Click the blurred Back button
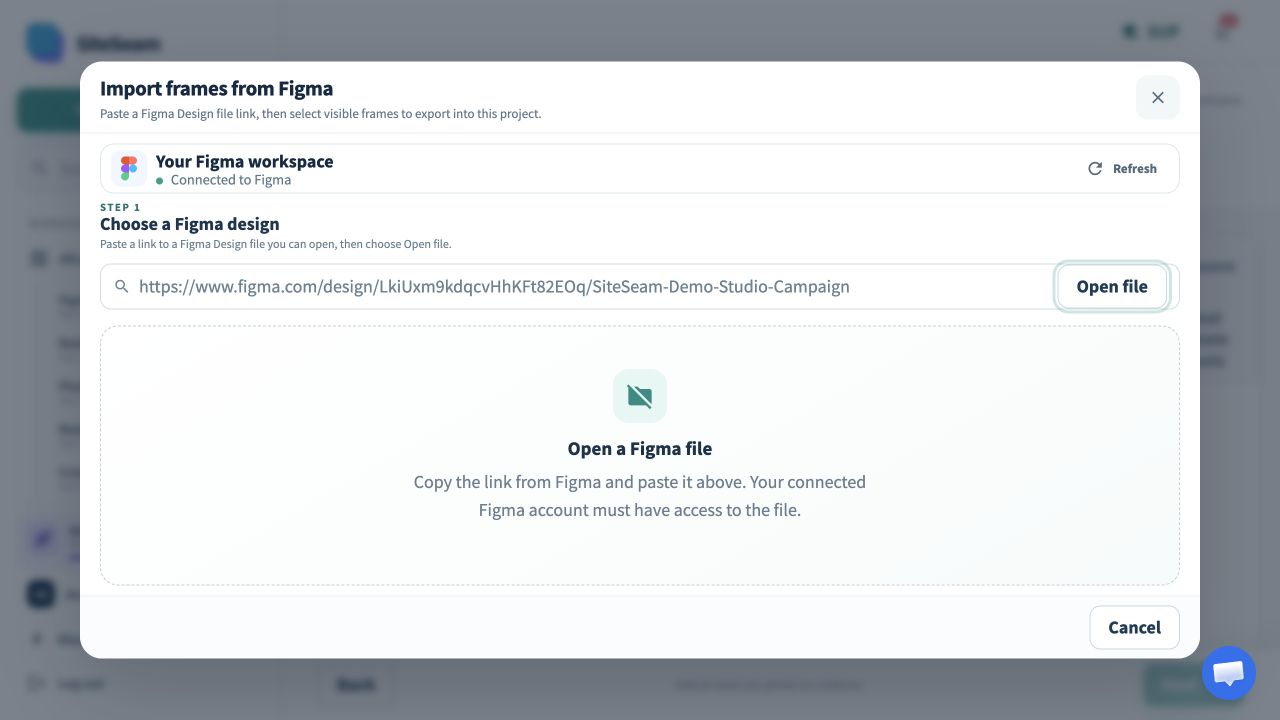Viewport: 1280px width, 720px height. tap(356, 684)
